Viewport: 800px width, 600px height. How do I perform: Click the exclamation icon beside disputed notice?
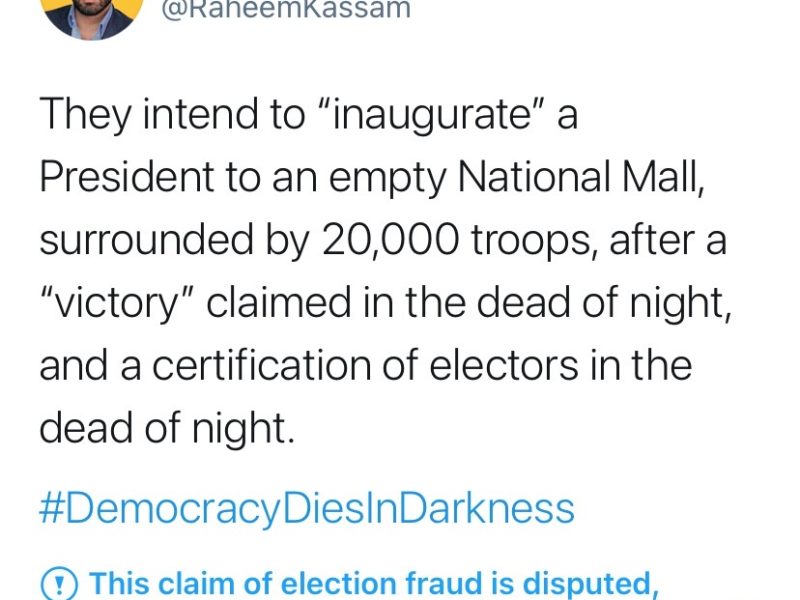[57, 582]
